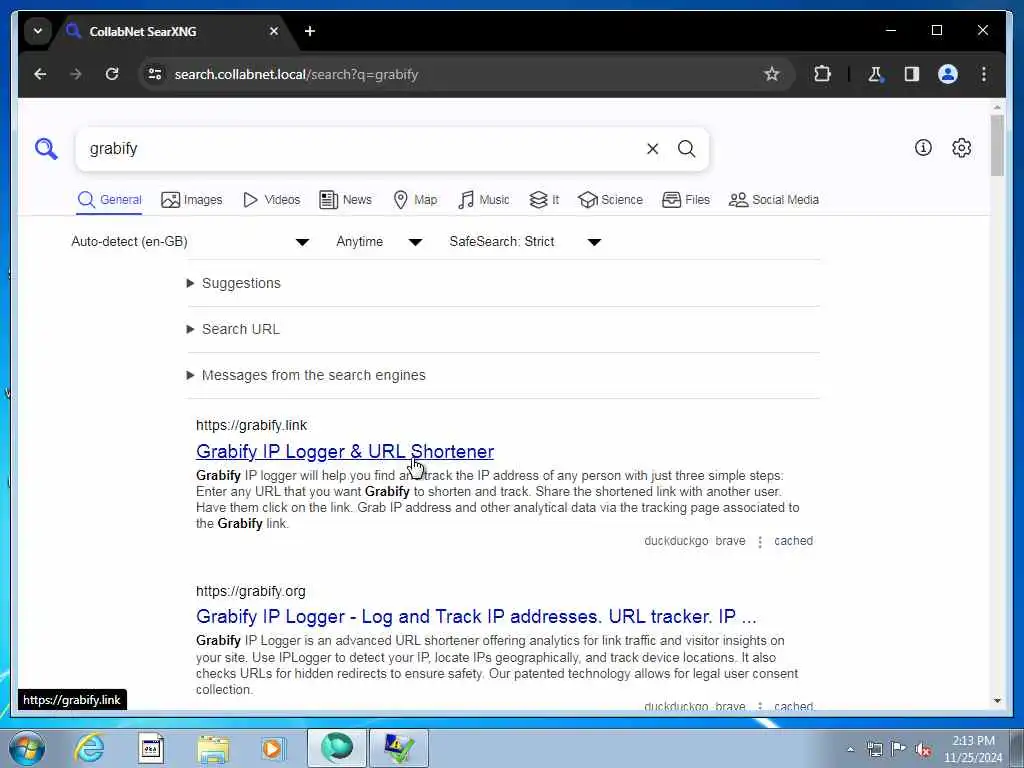Open Chrome three-dot menu
Screen dimensions: 1024x768
[984, 74]
